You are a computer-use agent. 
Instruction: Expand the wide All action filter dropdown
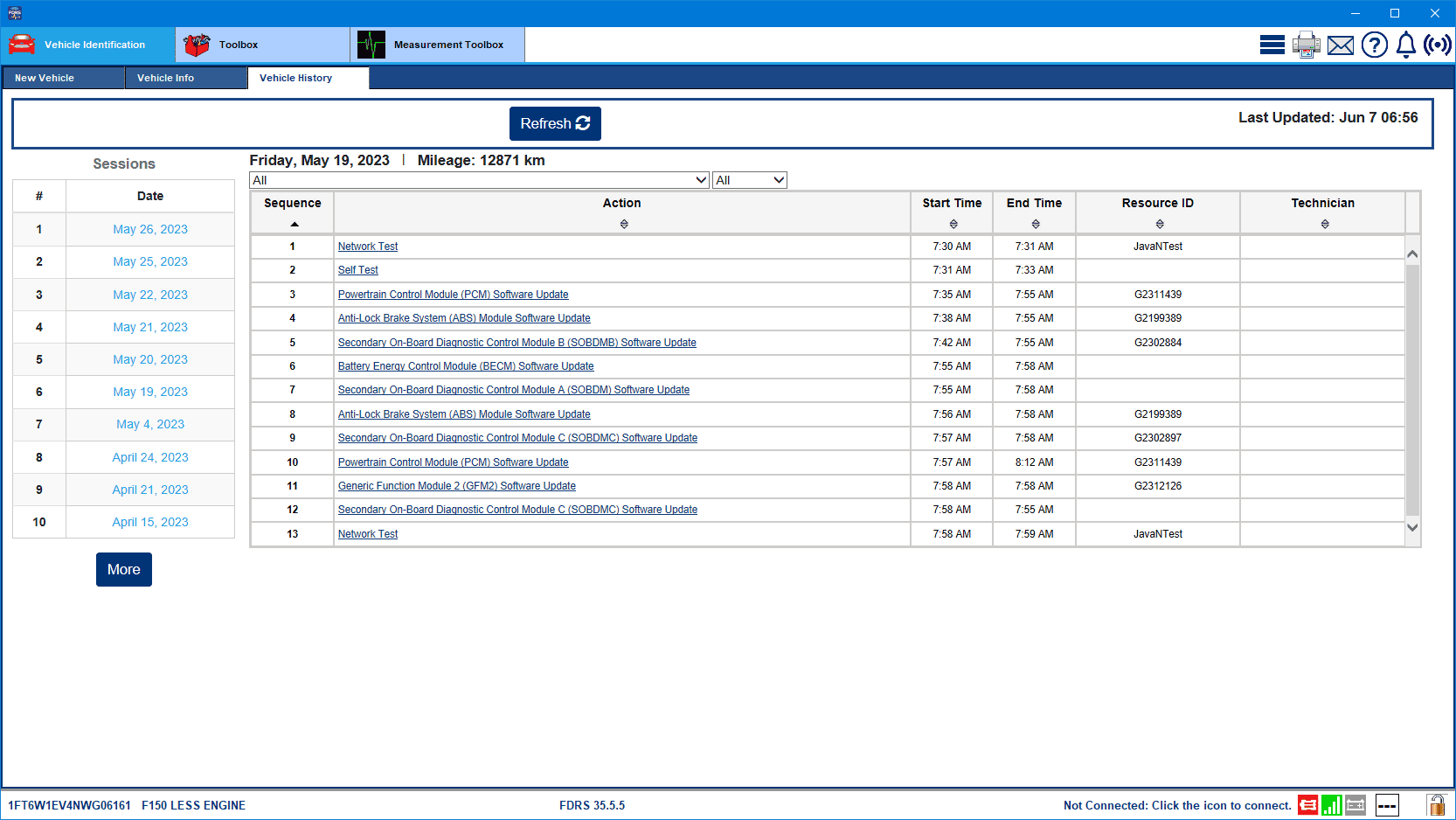pos(479,180)
